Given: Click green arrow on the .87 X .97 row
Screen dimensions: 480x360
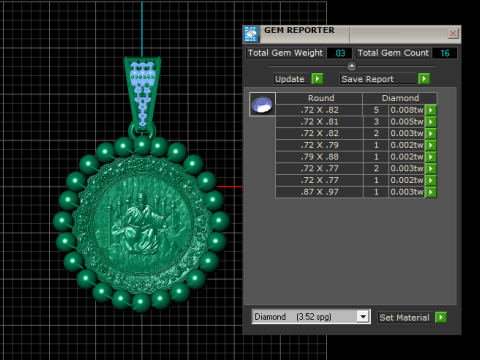Looking at the screenshot, I should 431,192.
